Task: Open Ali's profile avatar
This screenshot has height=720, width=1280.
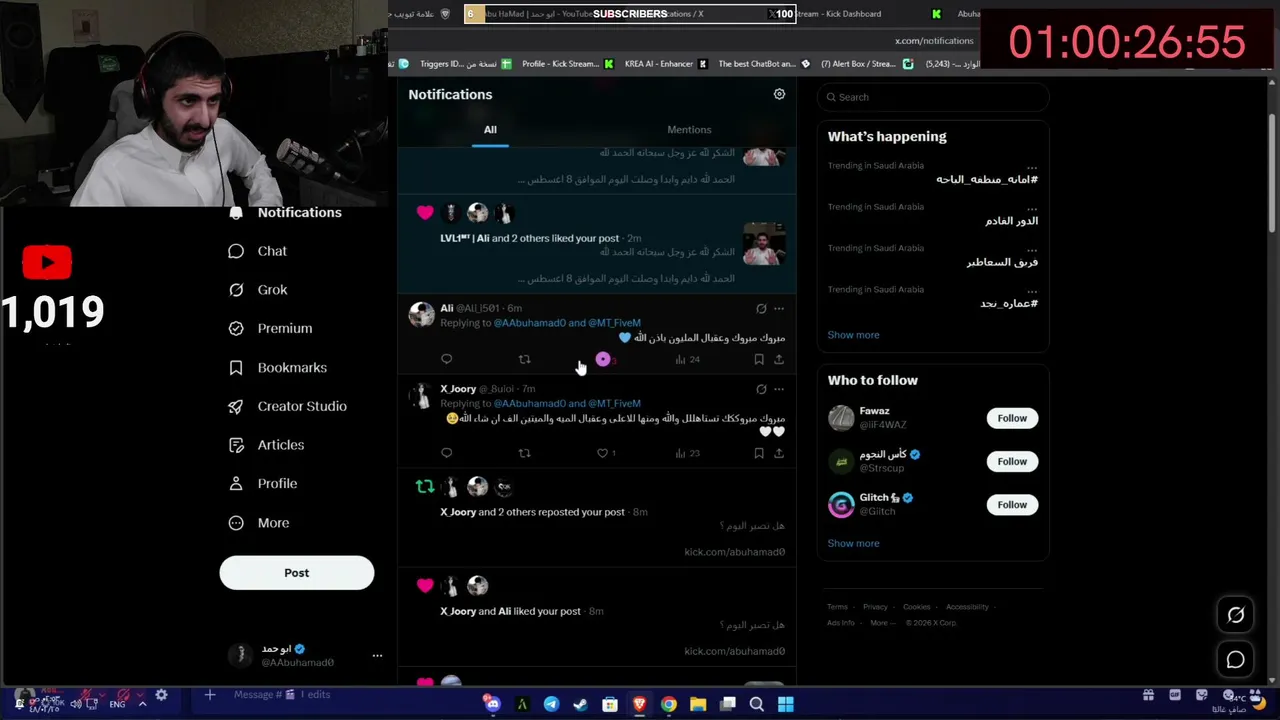Action: point(422,314)
